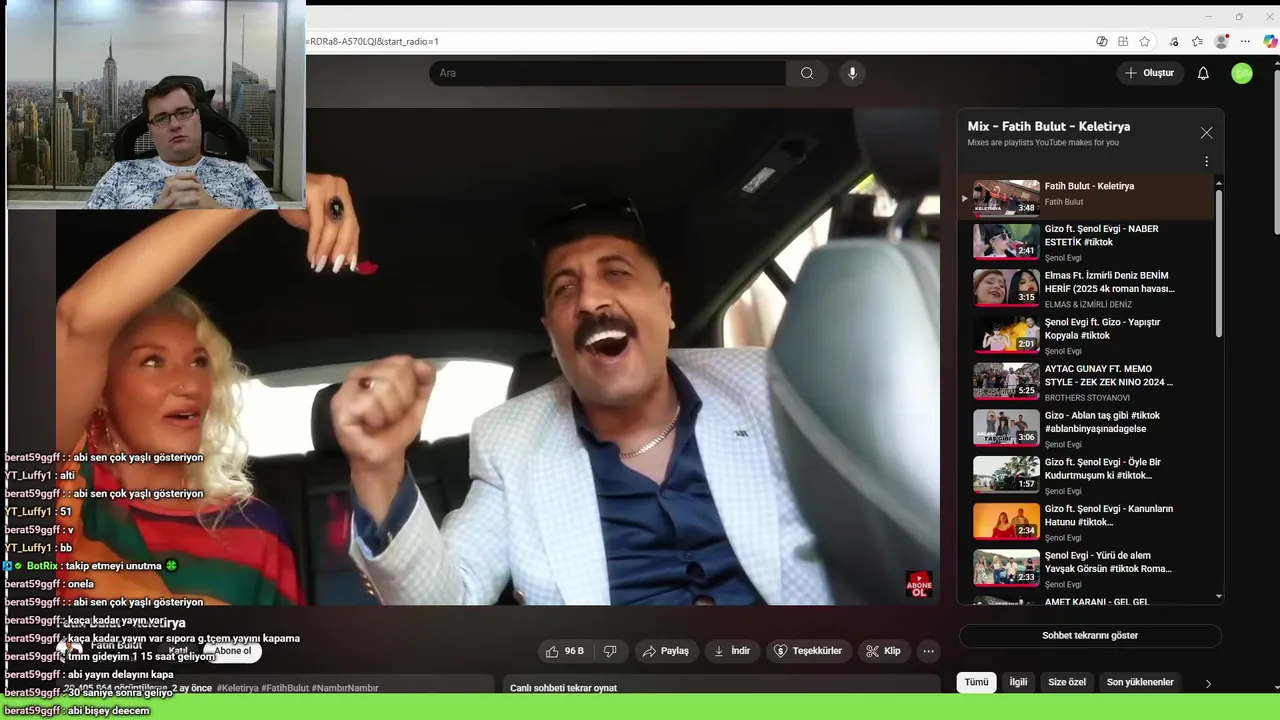
Task: Click the search magnifier icon
Action: [x=807, y=73]
